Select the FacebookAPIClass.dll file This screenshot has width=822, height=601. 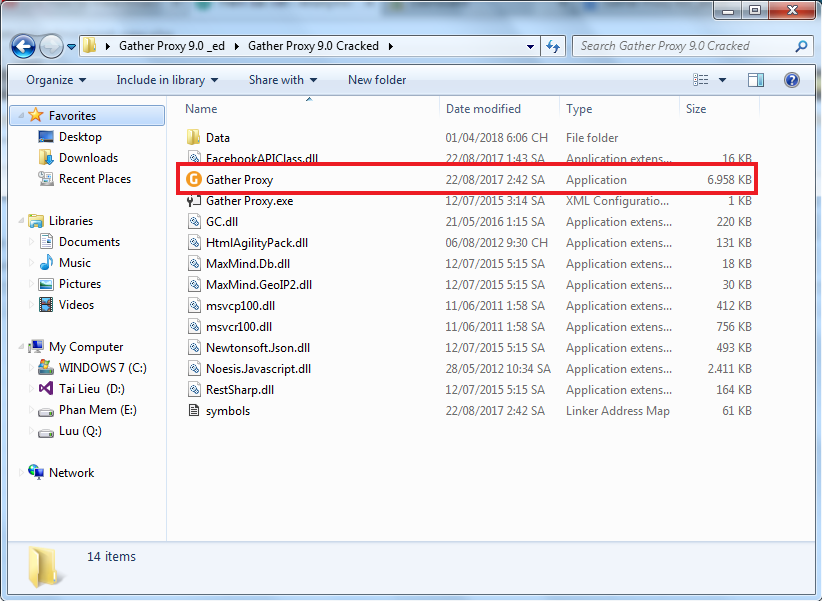tap(262, 158)
